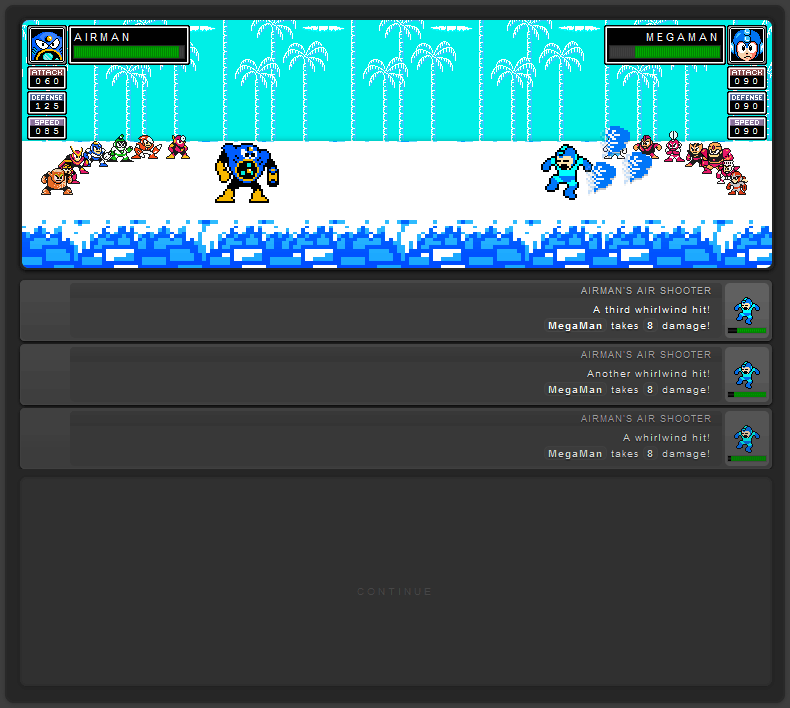
Task: Click 'A whirlwind hit!' message
Action: pos(666,437)
